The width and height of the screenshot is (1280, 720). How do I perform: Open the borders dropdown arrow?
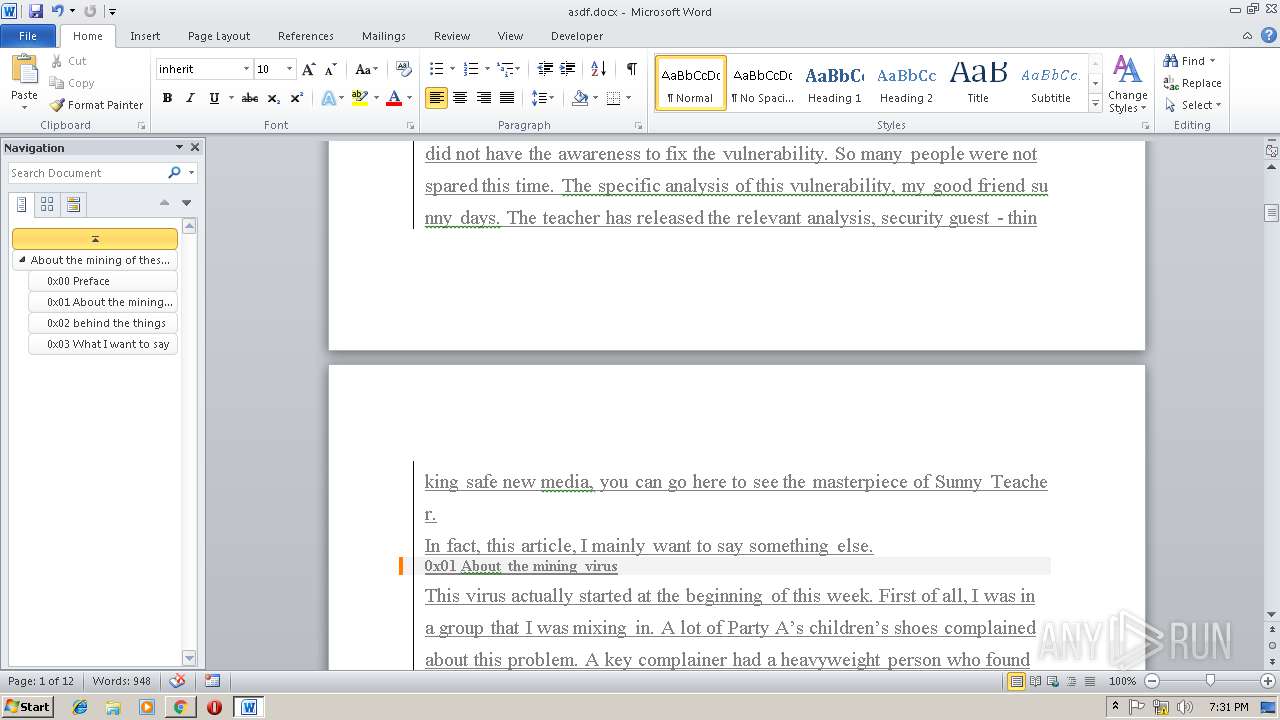point(627,98)
